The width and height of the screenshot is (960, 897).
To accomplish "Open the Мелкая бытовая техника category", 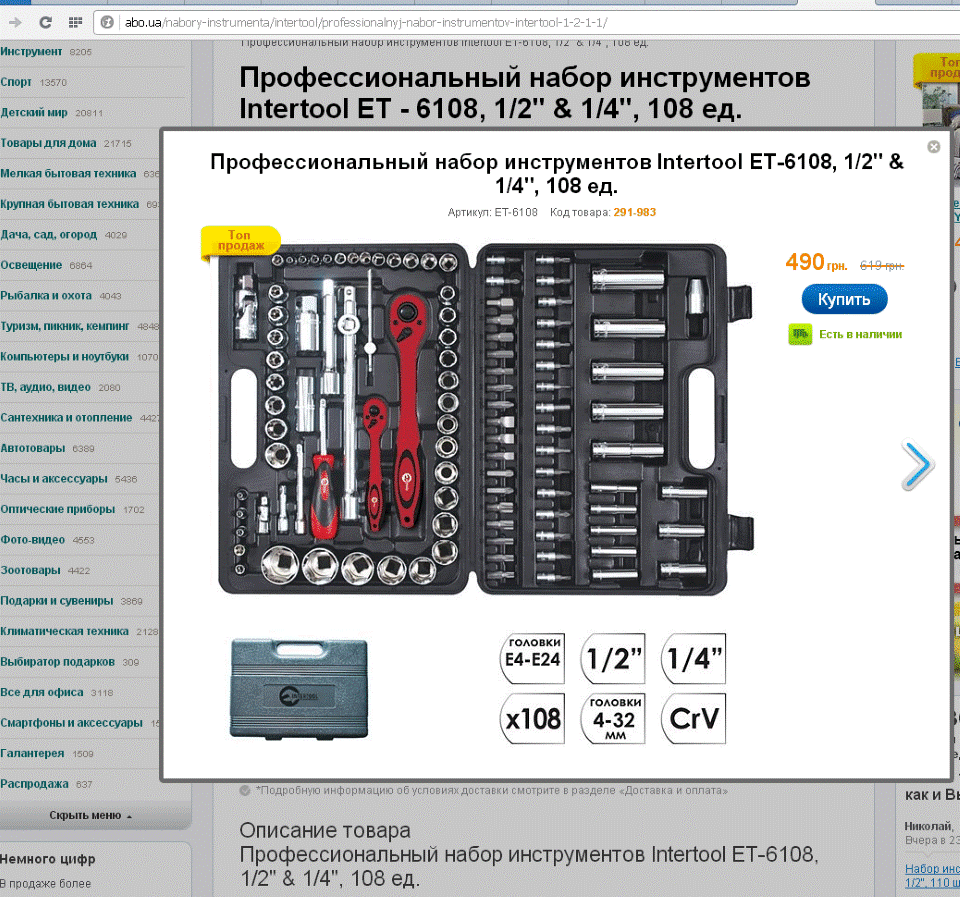I will click(x=68, y=174).
